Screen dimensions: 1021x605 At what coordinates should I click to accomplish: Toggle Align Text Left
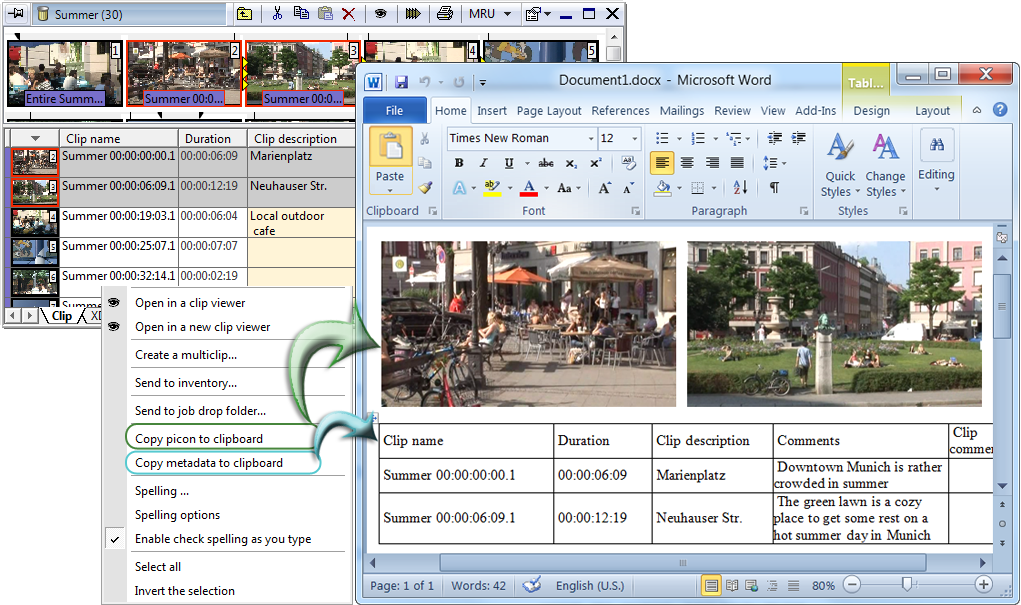pyautogui.click(x=662, y=163)
